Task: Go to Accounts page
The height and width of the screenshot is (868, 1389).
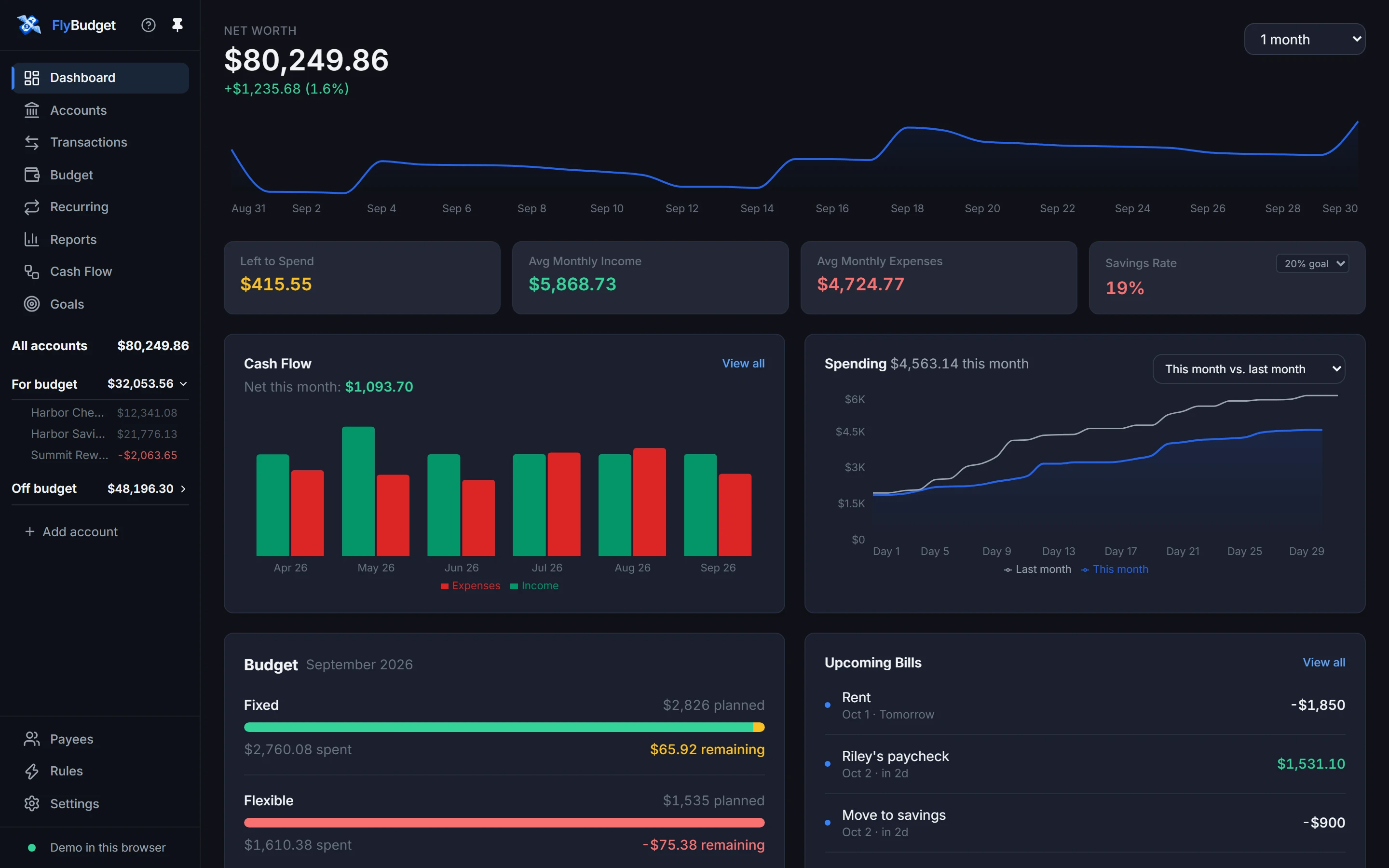Action: click(100, 110)
